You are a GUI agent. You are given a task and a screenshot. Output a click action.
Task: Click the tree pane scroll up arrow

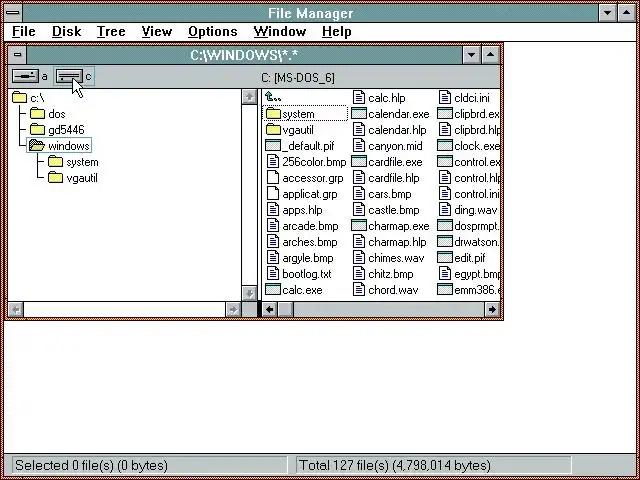point(249,97)
